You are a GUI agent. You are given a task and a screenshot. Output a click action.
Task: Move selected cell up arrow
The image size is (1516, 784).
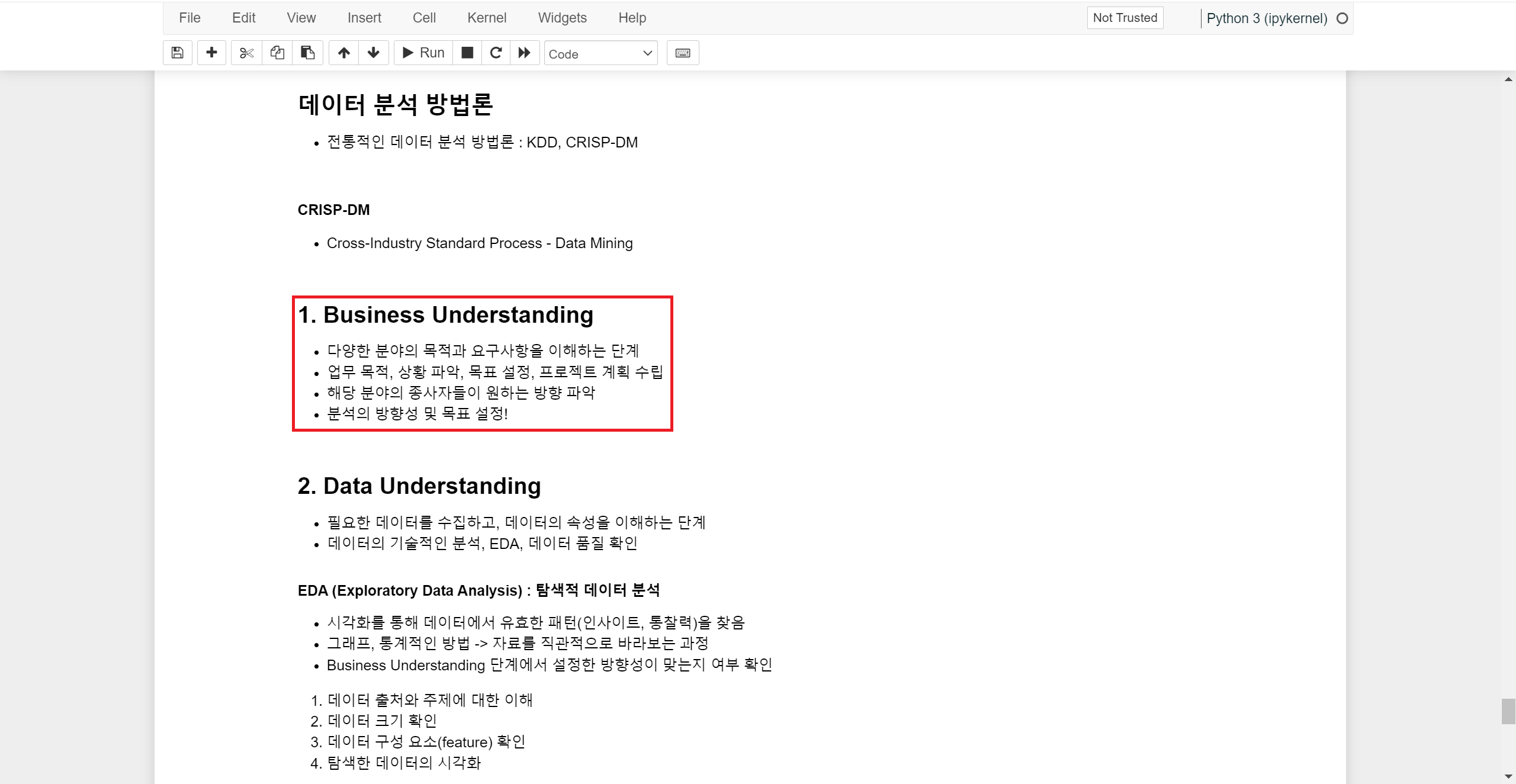click(x=344, y=53)
